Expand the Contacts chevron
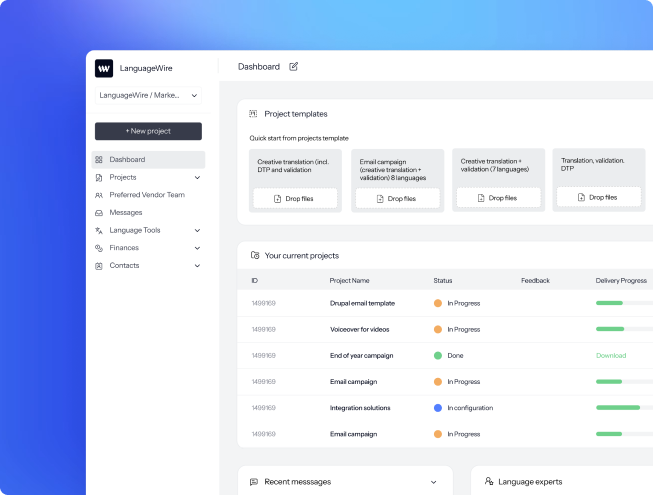Screen dimensions: 653x495 click(197, 266)
